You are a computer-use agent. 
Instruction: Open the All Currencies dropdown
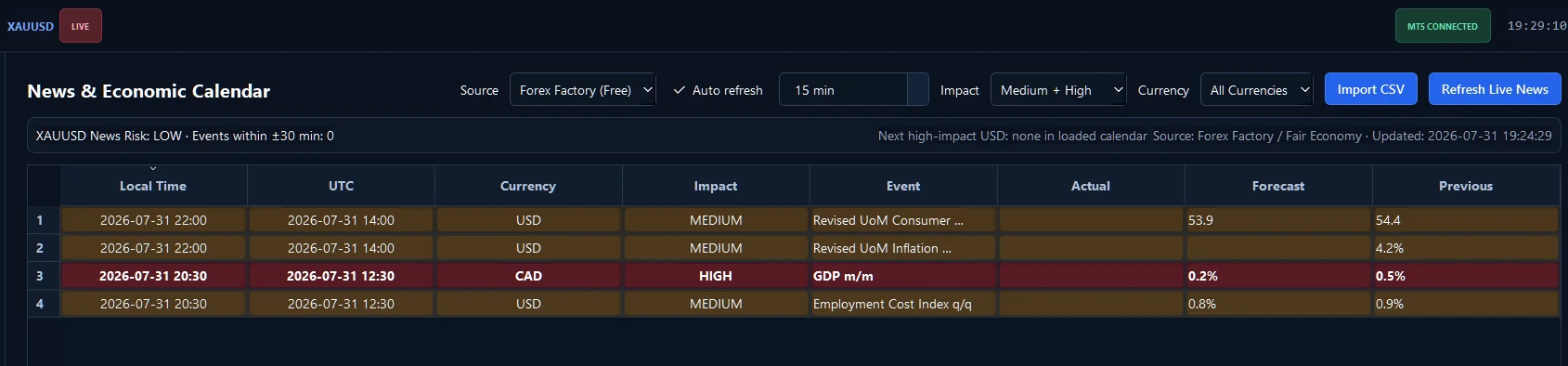[x=1257, y=90]
